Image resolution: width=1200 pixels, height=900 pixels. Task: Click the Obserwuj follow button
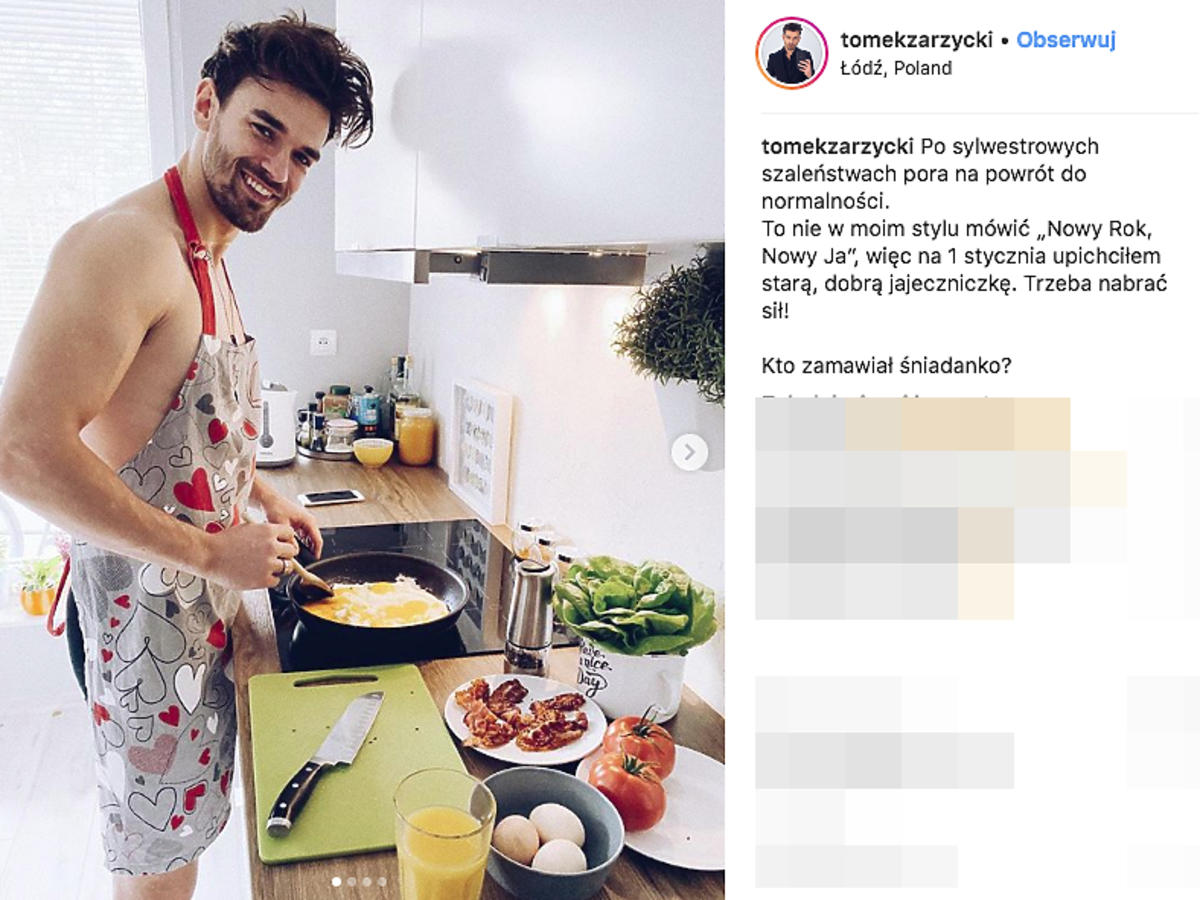tap(1066, 40)
